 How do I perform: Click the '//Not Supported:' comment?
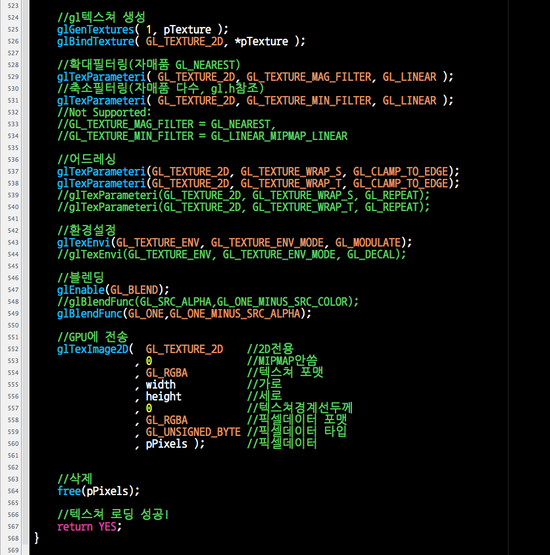click(x=104, y=113)
